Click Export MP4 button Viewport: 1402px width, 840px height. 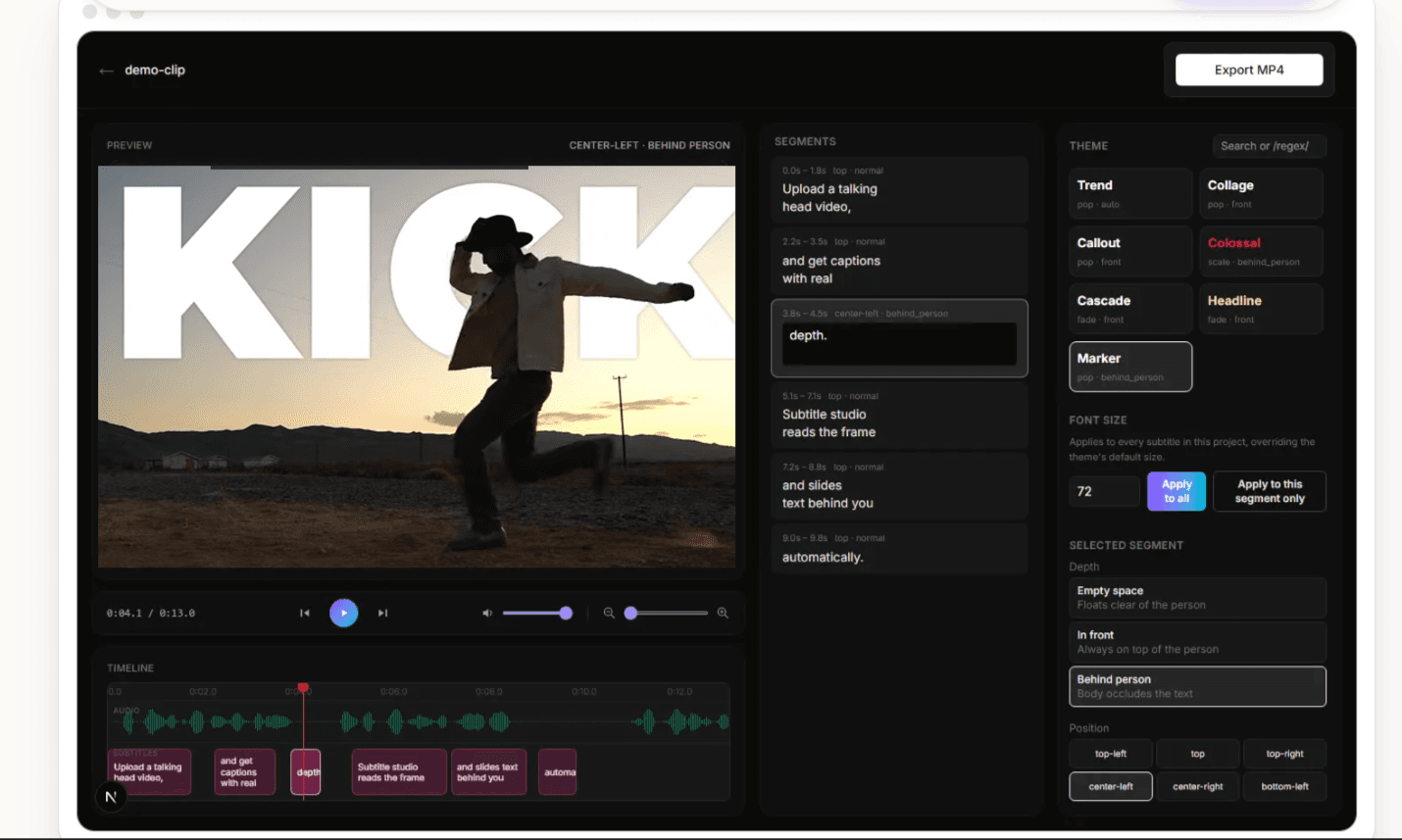[1249, 70]
